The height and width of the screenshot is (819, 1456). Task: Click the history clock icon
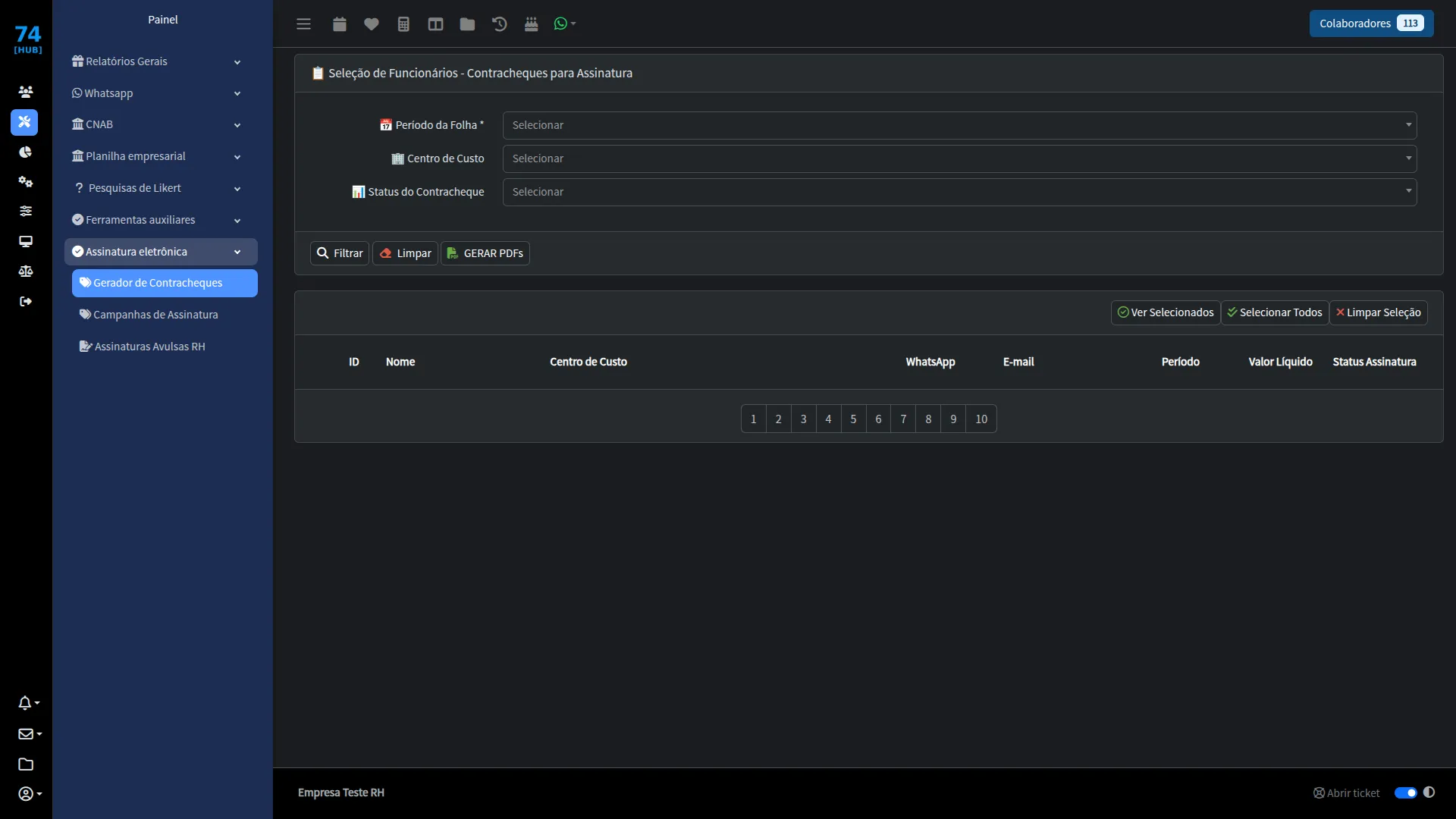(499, 24)
